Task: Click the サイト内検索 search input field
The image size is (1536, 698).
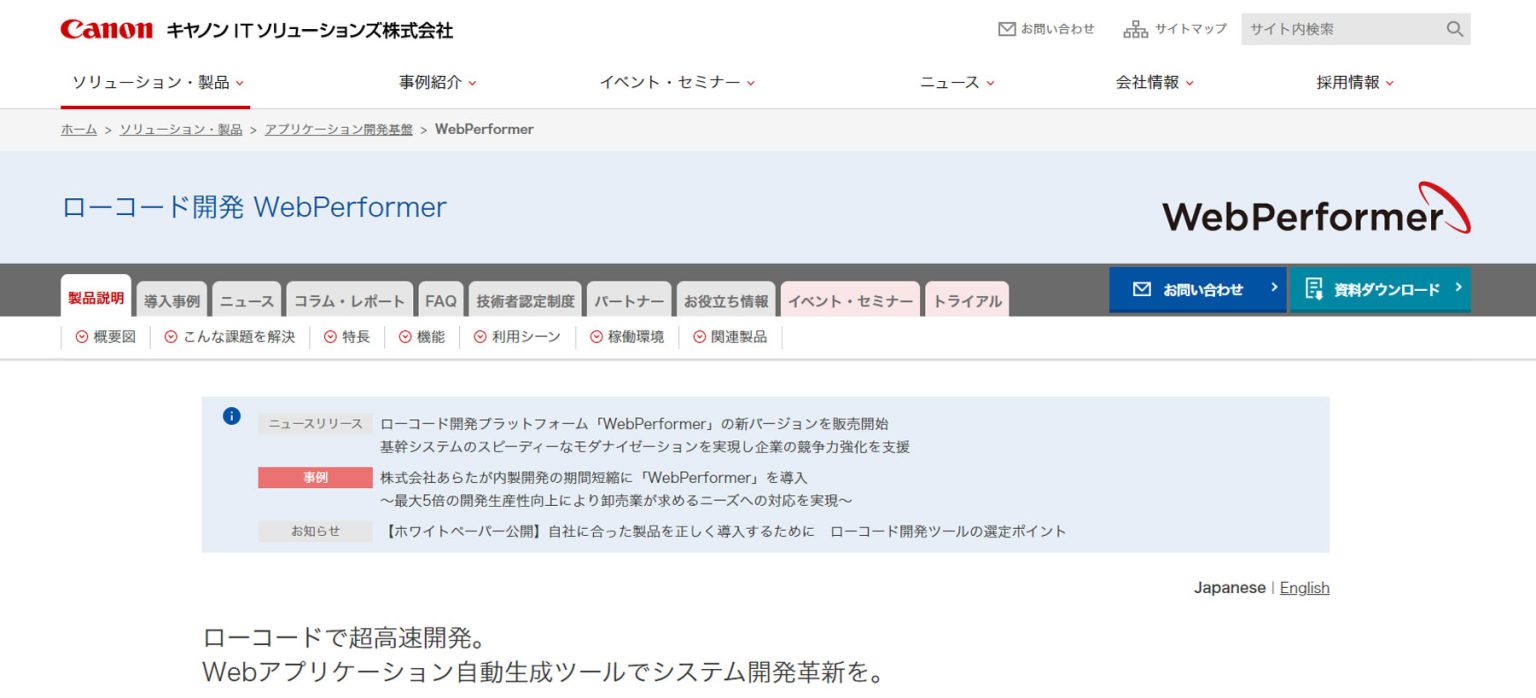Action: coord(1340,29)
